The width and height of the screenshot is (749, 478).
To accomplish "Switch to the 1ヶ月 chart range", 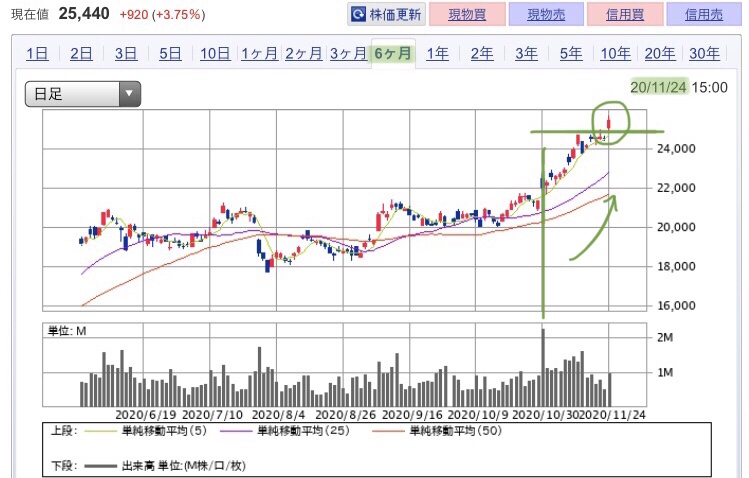I will pos(259,53).
